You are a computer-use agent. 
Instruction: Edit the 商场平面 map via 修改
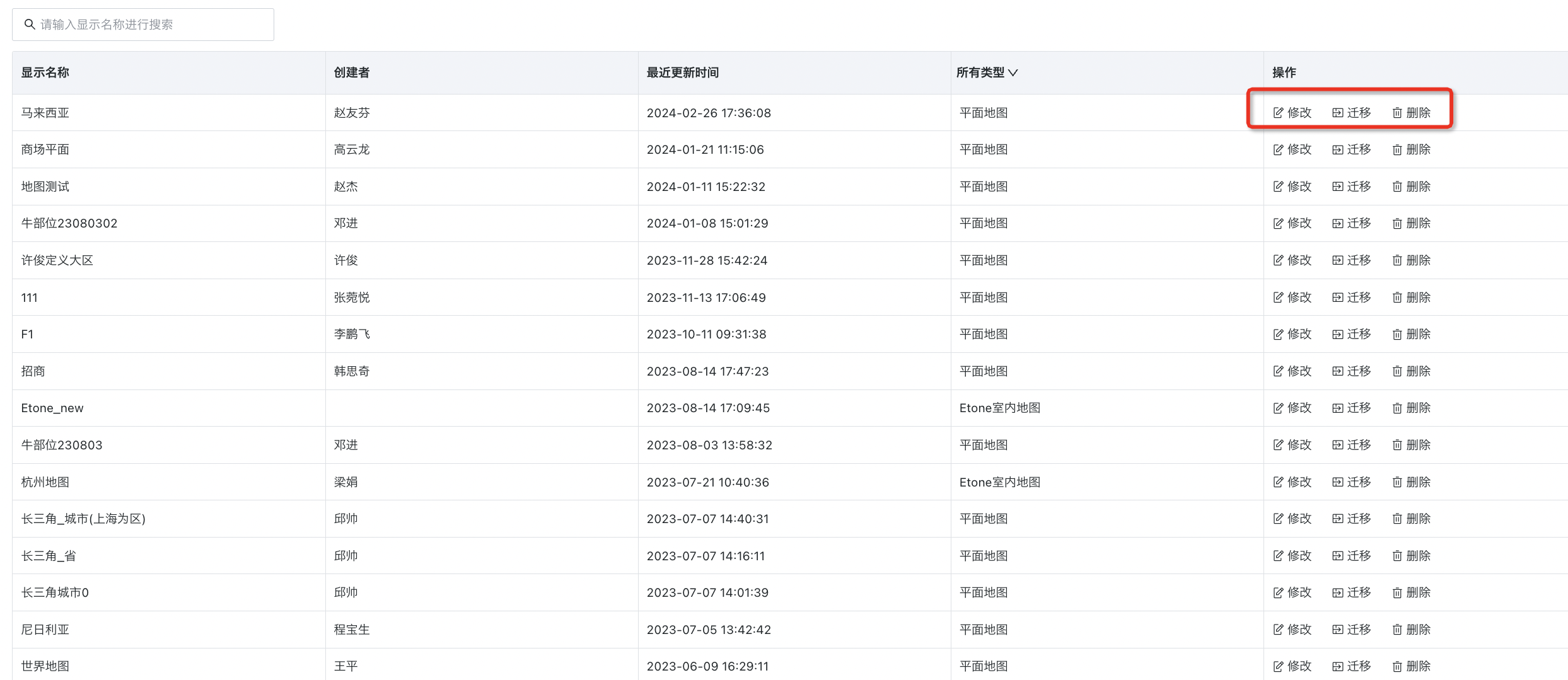pos(1292,149)
